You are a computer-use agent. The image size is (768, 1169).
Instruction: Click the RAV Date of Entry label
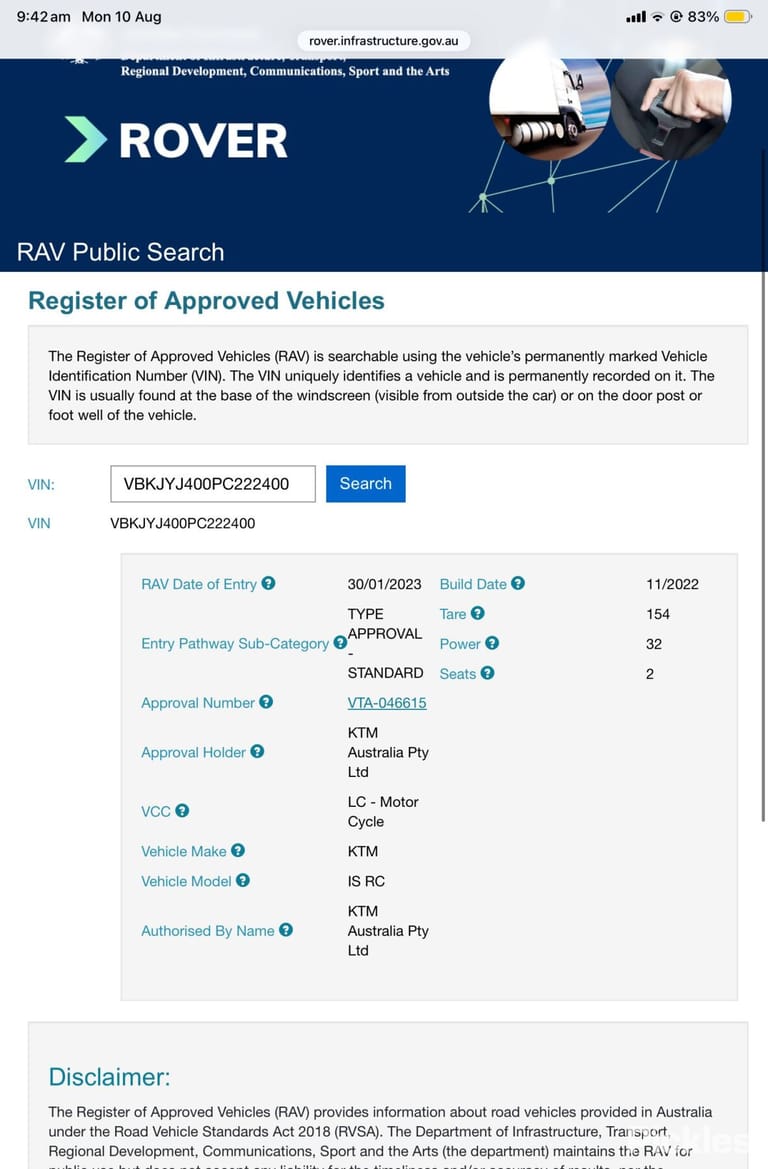pos(199,584)
